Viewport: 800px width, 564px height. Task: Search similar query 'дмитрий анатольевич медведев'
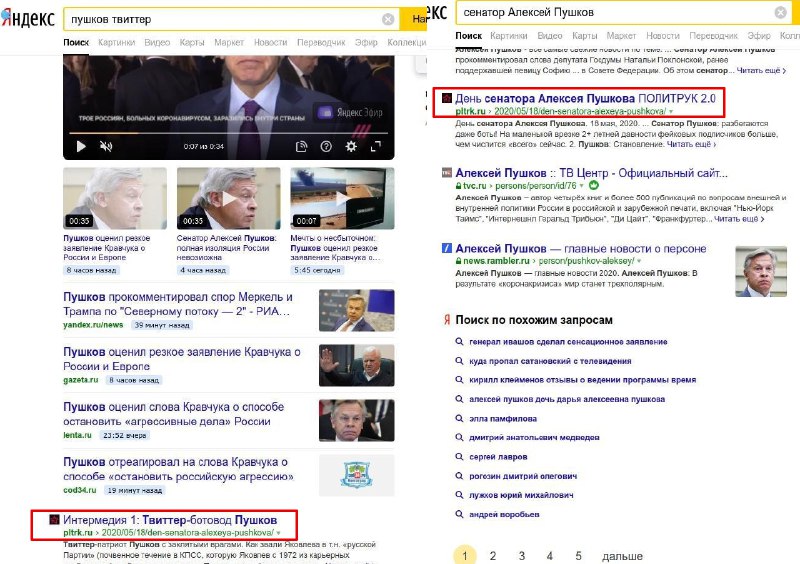pos(534,437)
